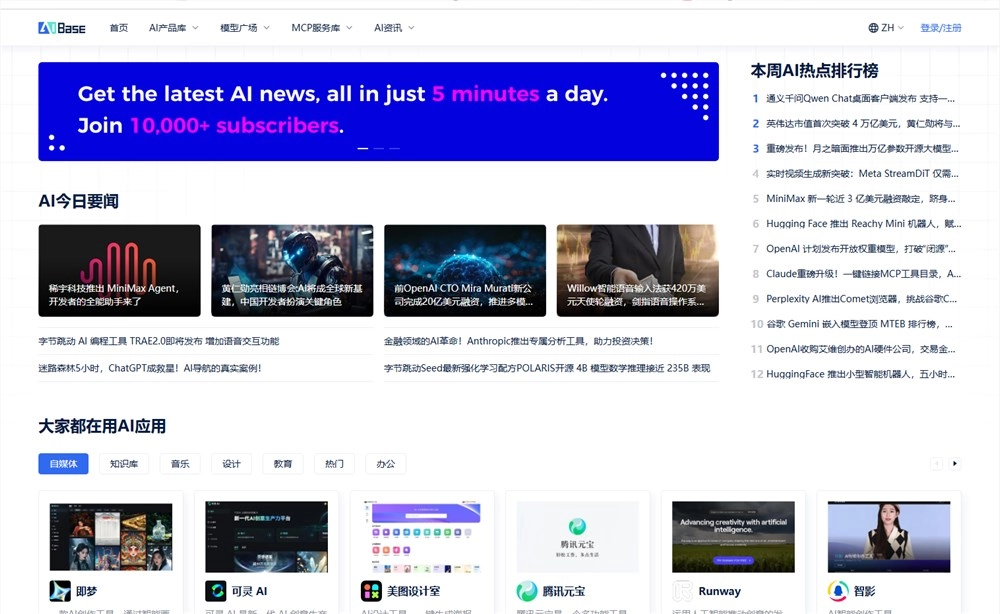Open the 首页 nav item

coord(119,27)
